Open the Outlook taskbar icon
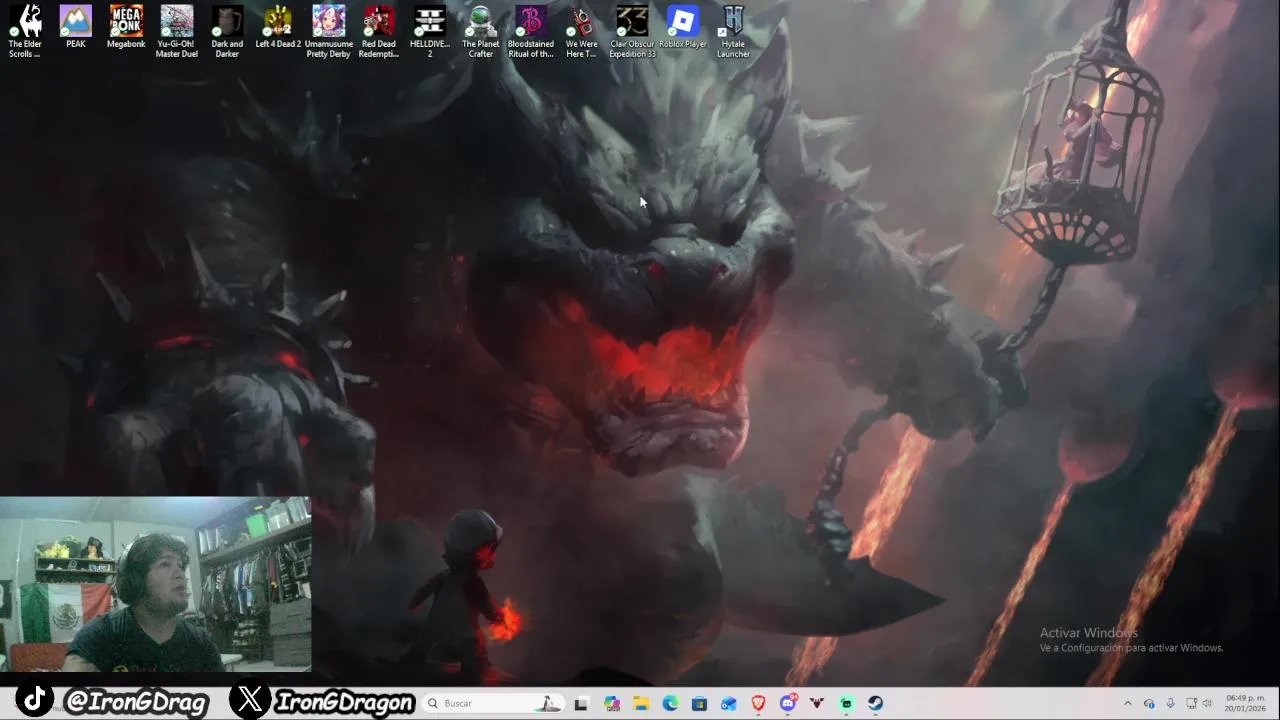The width and height of the screenshot is (1280, 720). pos(729,703)
